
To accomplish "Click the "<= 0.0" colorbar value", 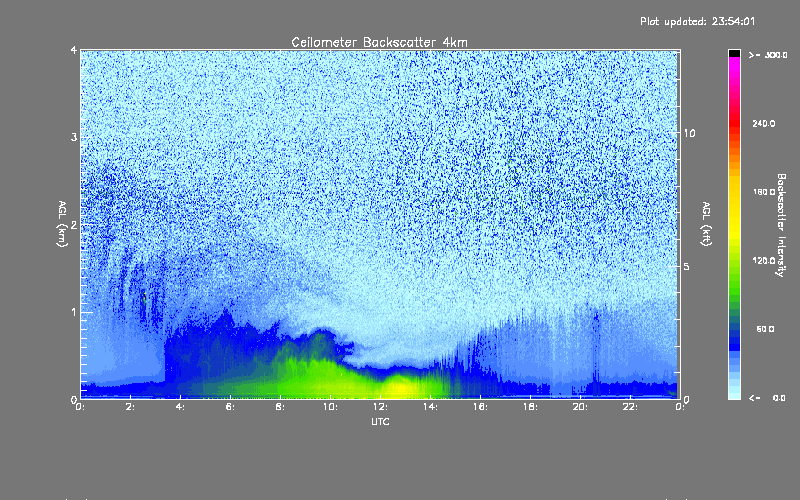I will point(767,398).
